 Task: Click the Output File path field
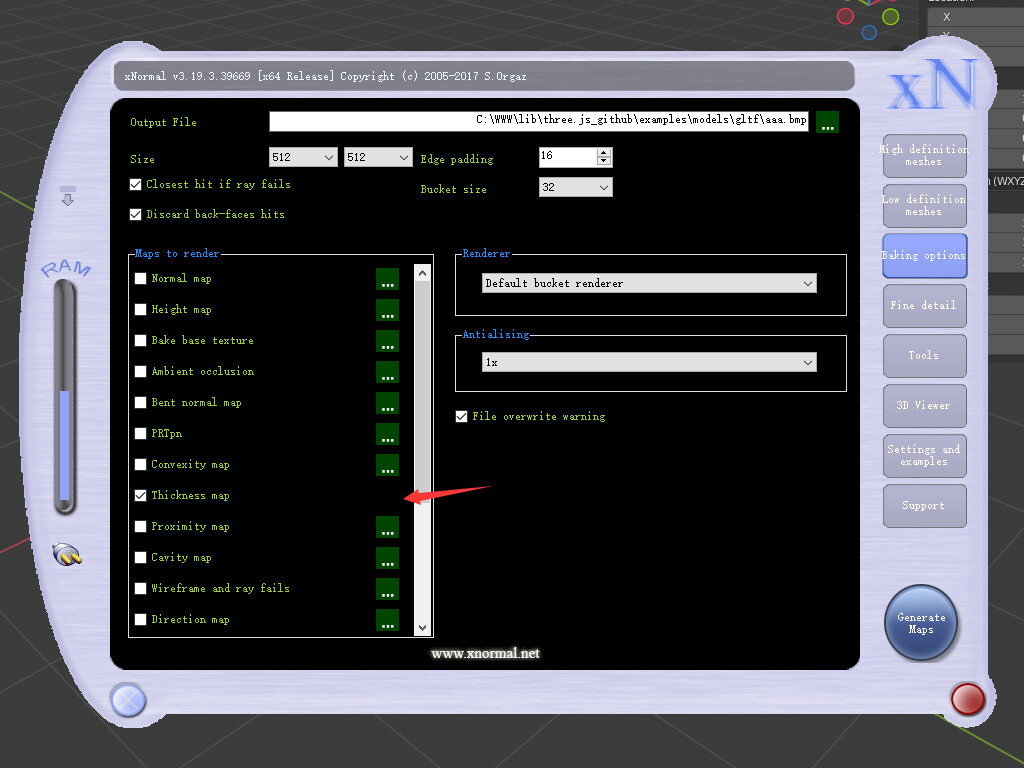539,121
